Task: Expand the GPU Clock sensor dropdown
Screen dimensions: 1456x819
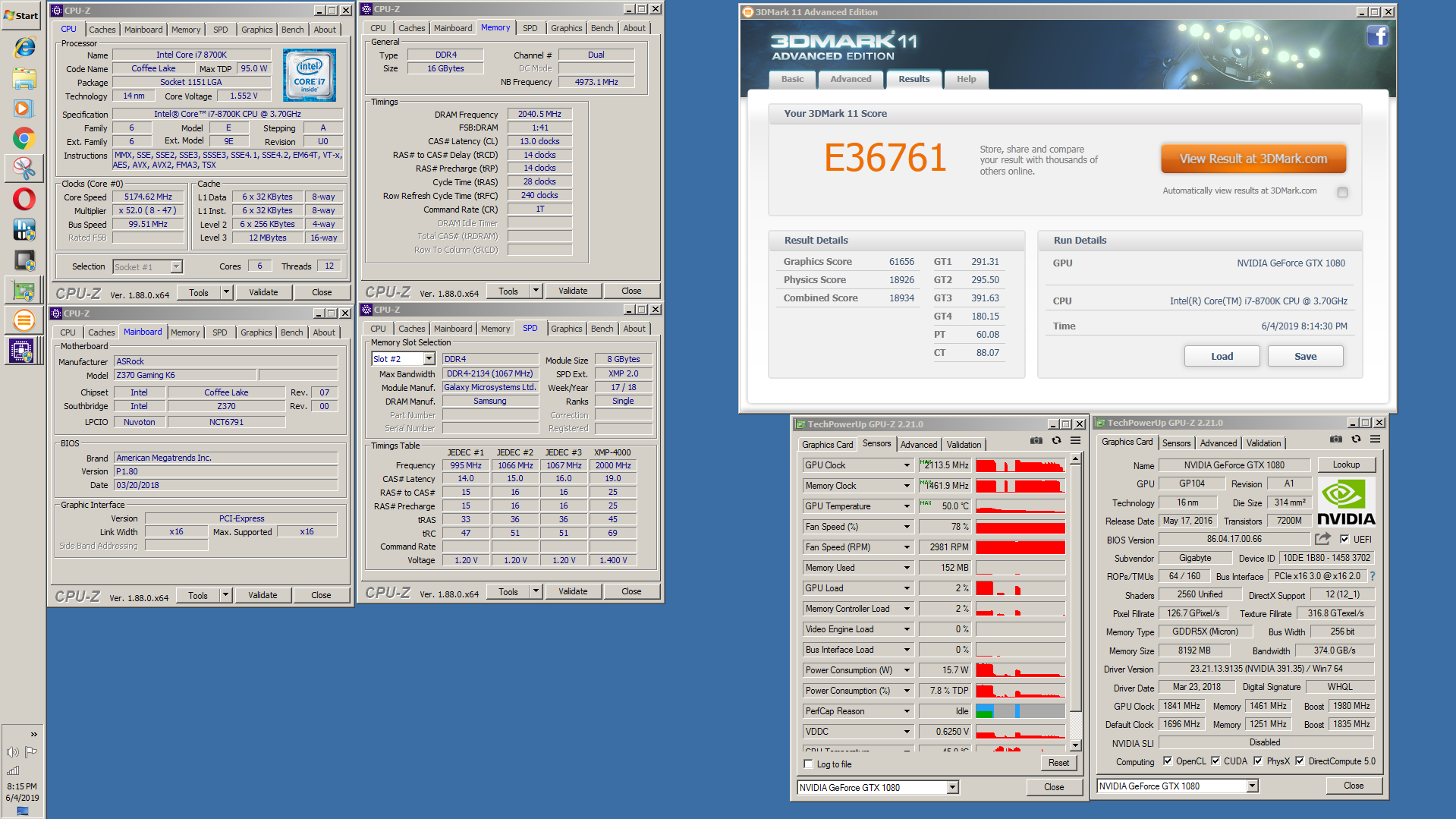Action: coord(906,465)
